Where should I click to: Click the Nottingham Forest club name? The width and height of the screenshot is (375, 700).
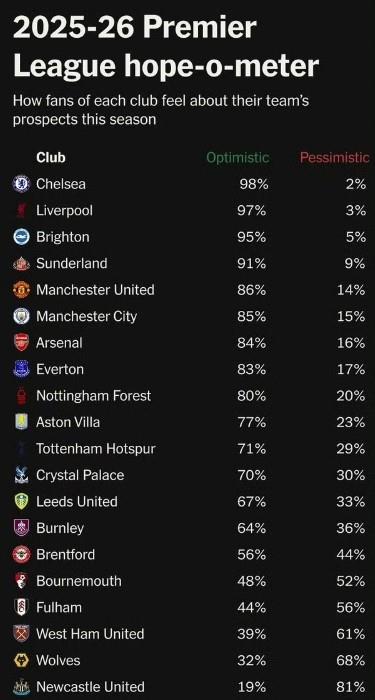click(x=94, y=396)
